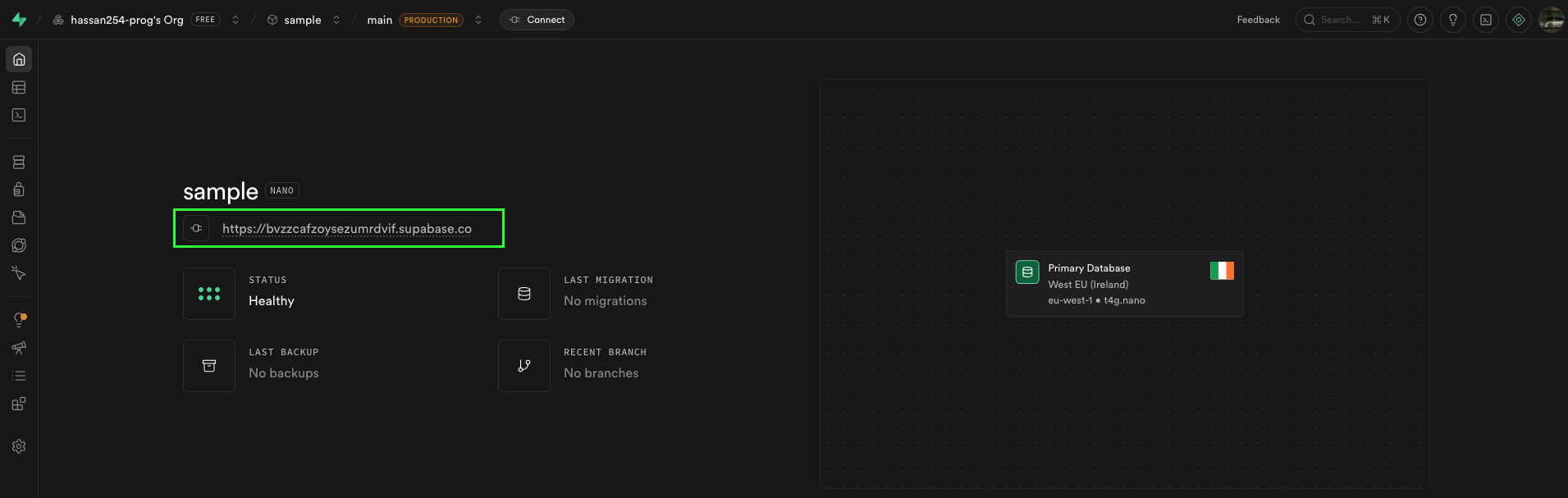This screenshot has width=1568, height=498.
Task: Click the Recent Branch git icon
Action: point(524,366)
